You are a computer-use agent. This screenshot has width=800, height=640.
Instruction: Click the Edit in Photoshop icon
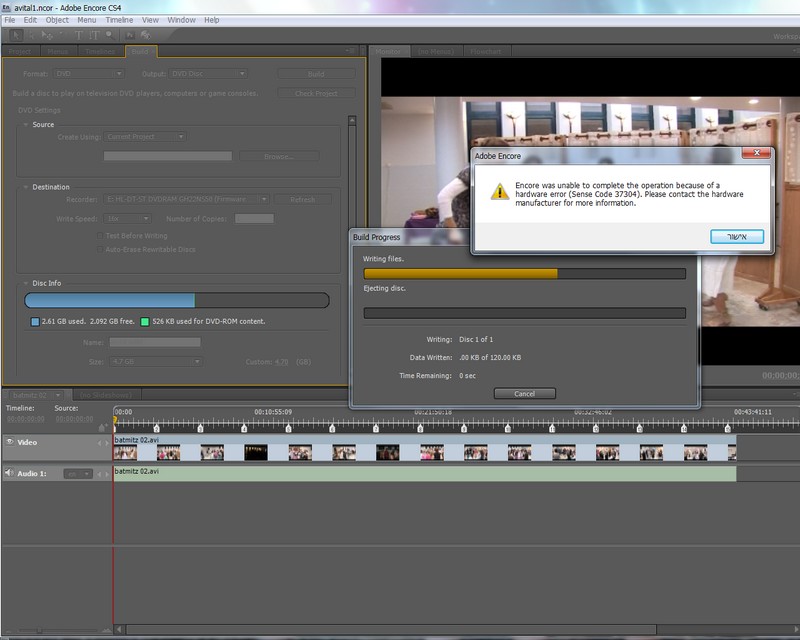pyautogui.click(x=130, y=35)
